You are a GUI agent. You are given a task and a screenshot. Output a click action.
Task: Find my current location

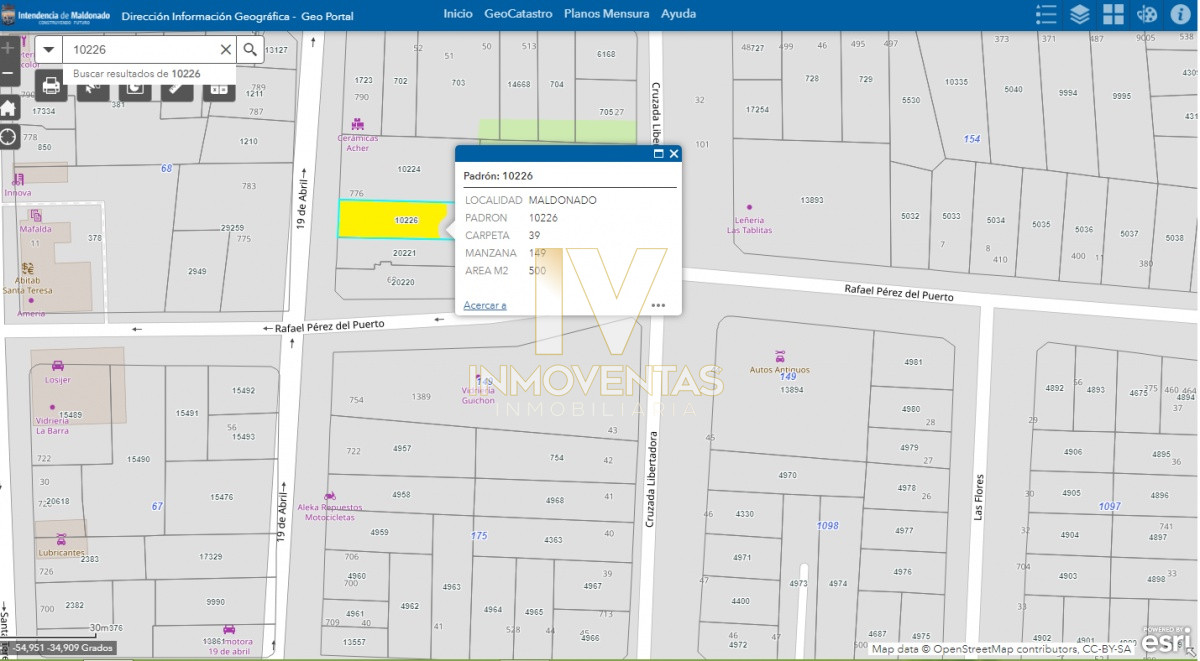[x=8, y=137]
